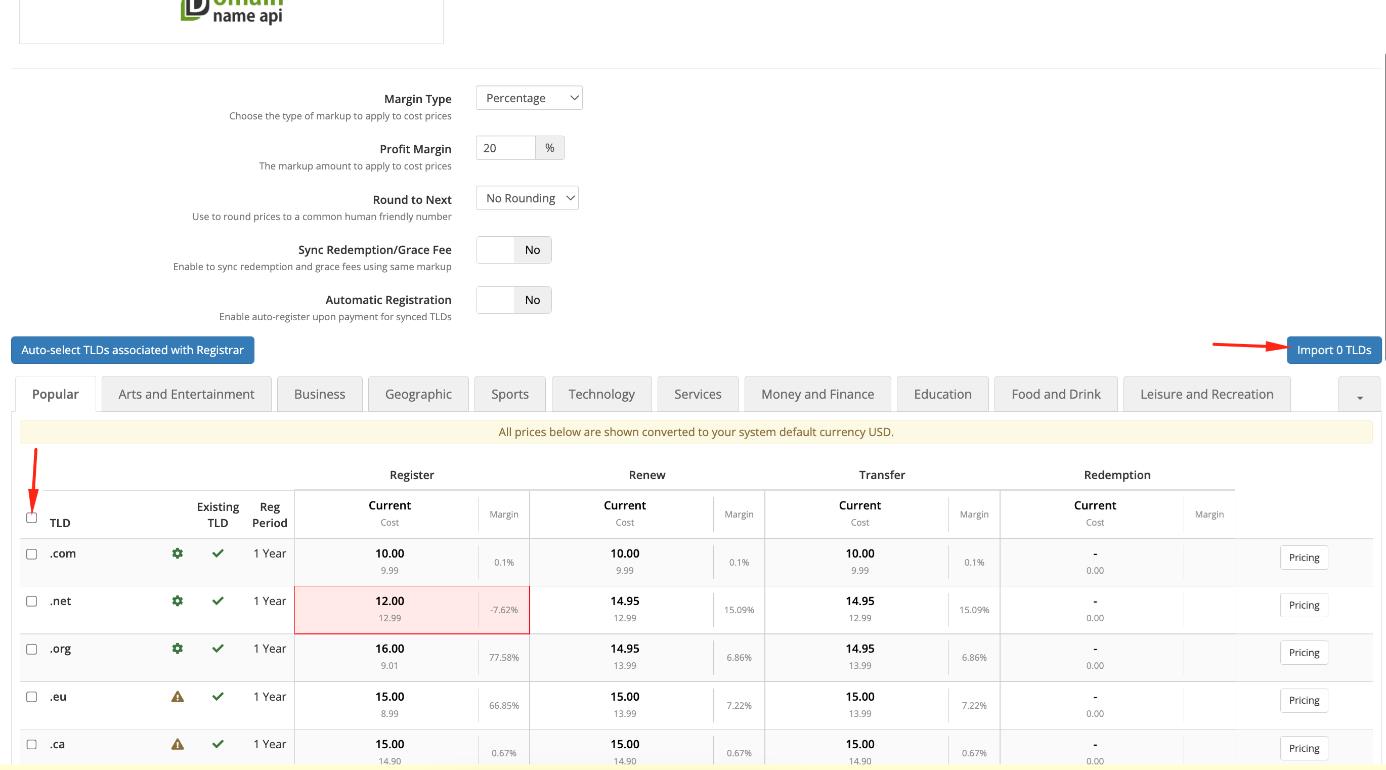Open the Money and Finance tab
The width and height of the screenshot is (1386, 770).
(x=817, y=394)
